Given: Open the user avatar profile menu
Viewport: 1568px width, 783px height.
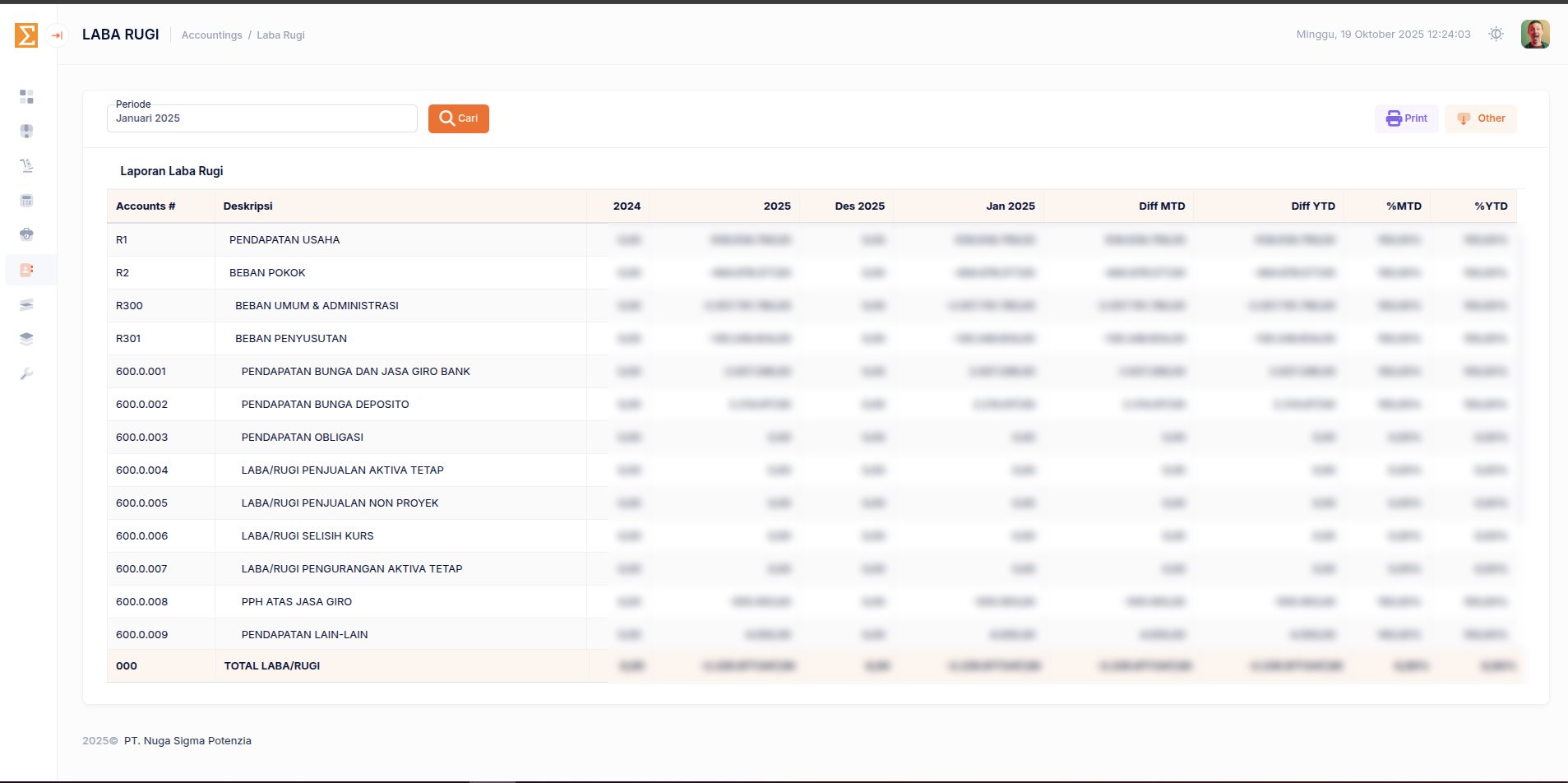Looking at the screenshot, I should pyautogui.click(x=1534, y=35).
